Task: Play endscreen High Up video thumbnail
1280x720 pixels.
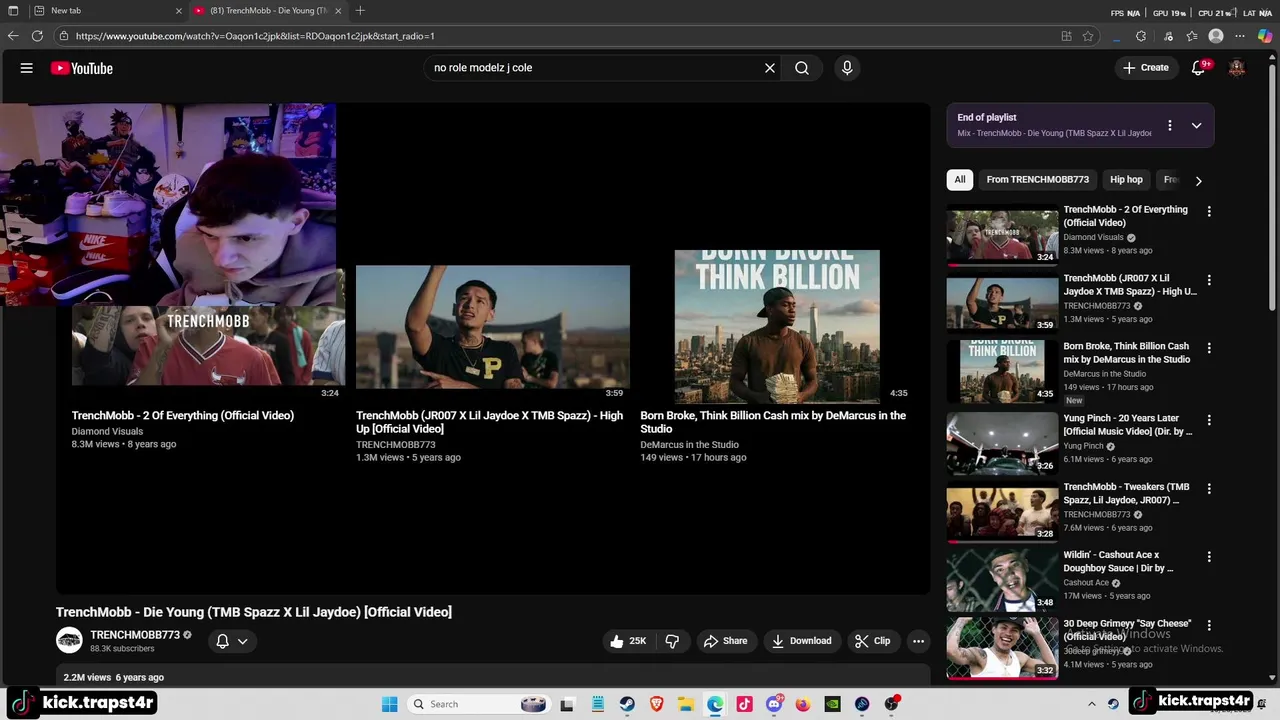Action: pyautogui.click(x=493, y=326)
